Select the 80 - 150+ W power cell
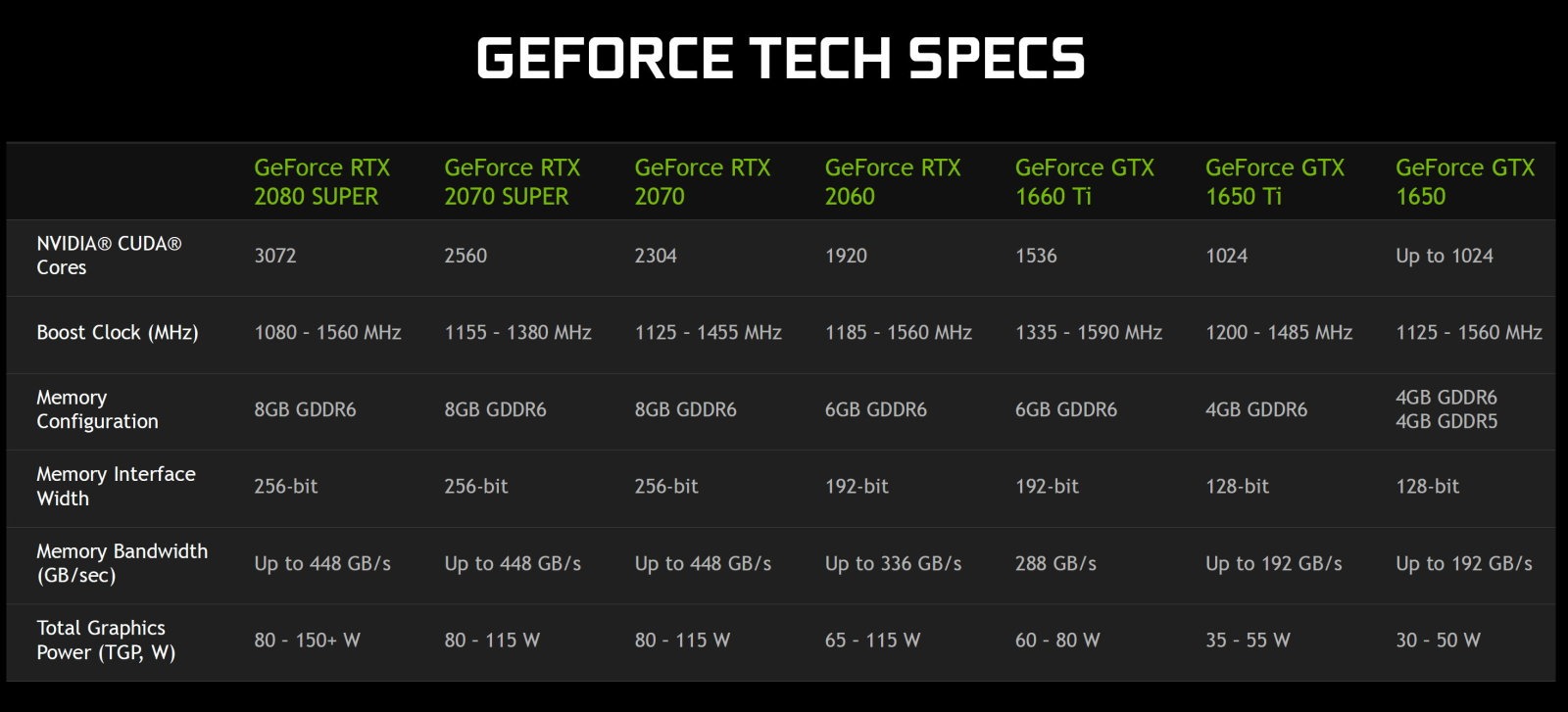 (x=307, y=641)
